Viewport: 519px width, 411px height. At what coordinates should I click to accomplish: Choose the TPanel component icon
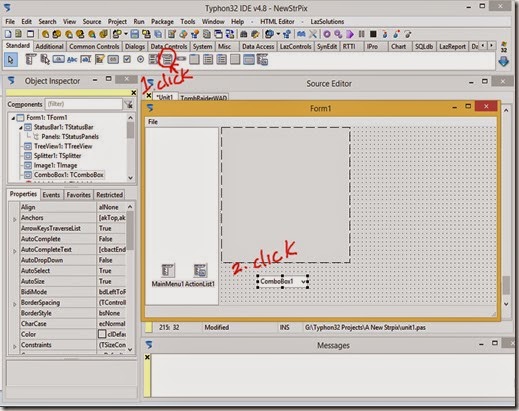(x=235, y=60)
